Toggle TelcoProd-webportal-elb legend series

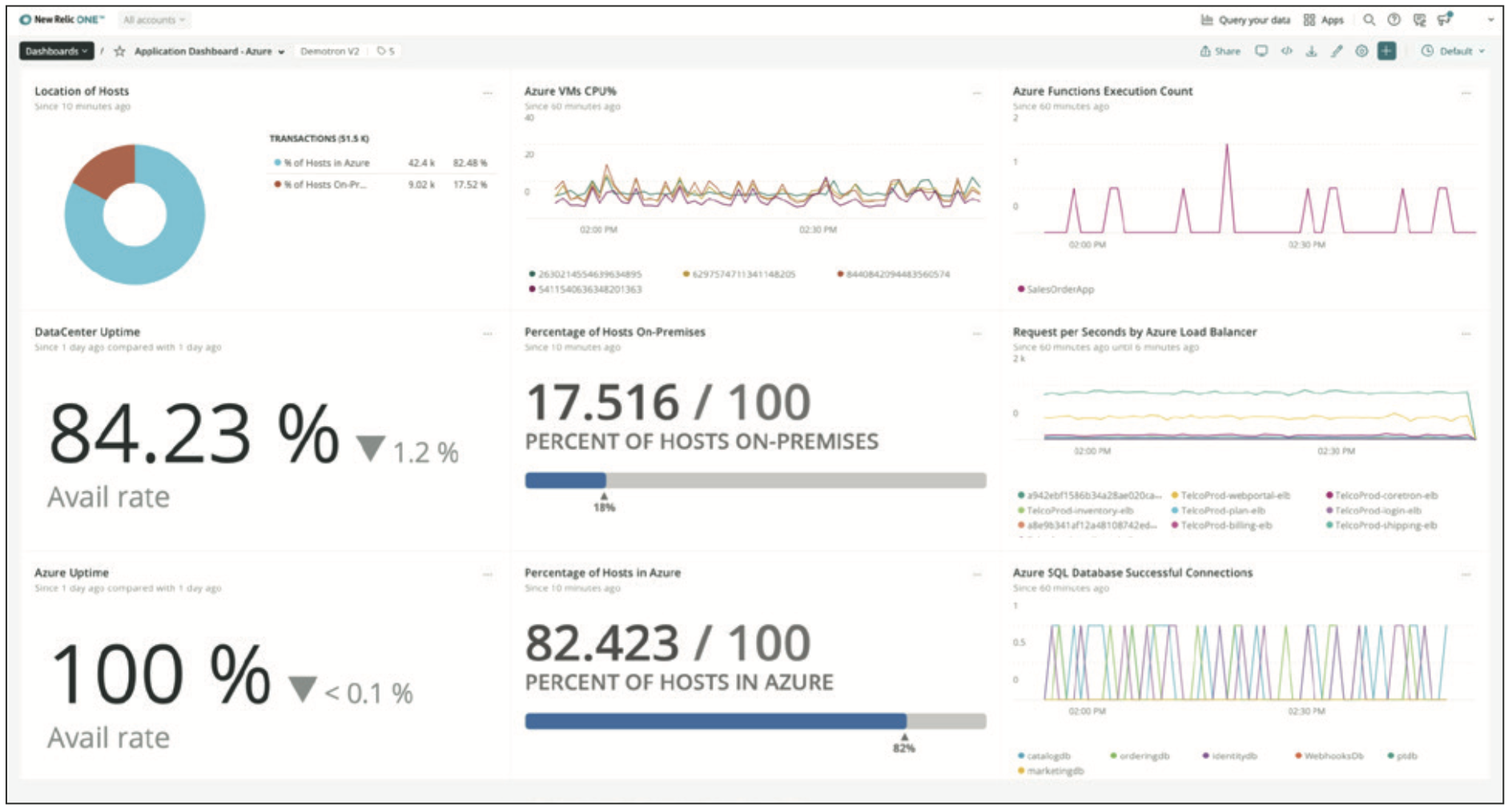[1231, 495]
